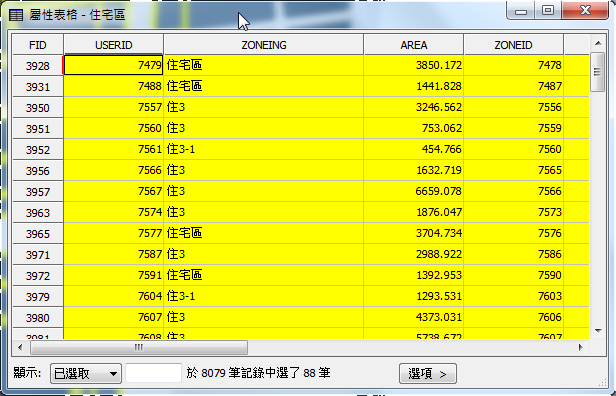Click the attribute table window icon
The width and height of the screenshot is (616, 396).
point(16,15)
